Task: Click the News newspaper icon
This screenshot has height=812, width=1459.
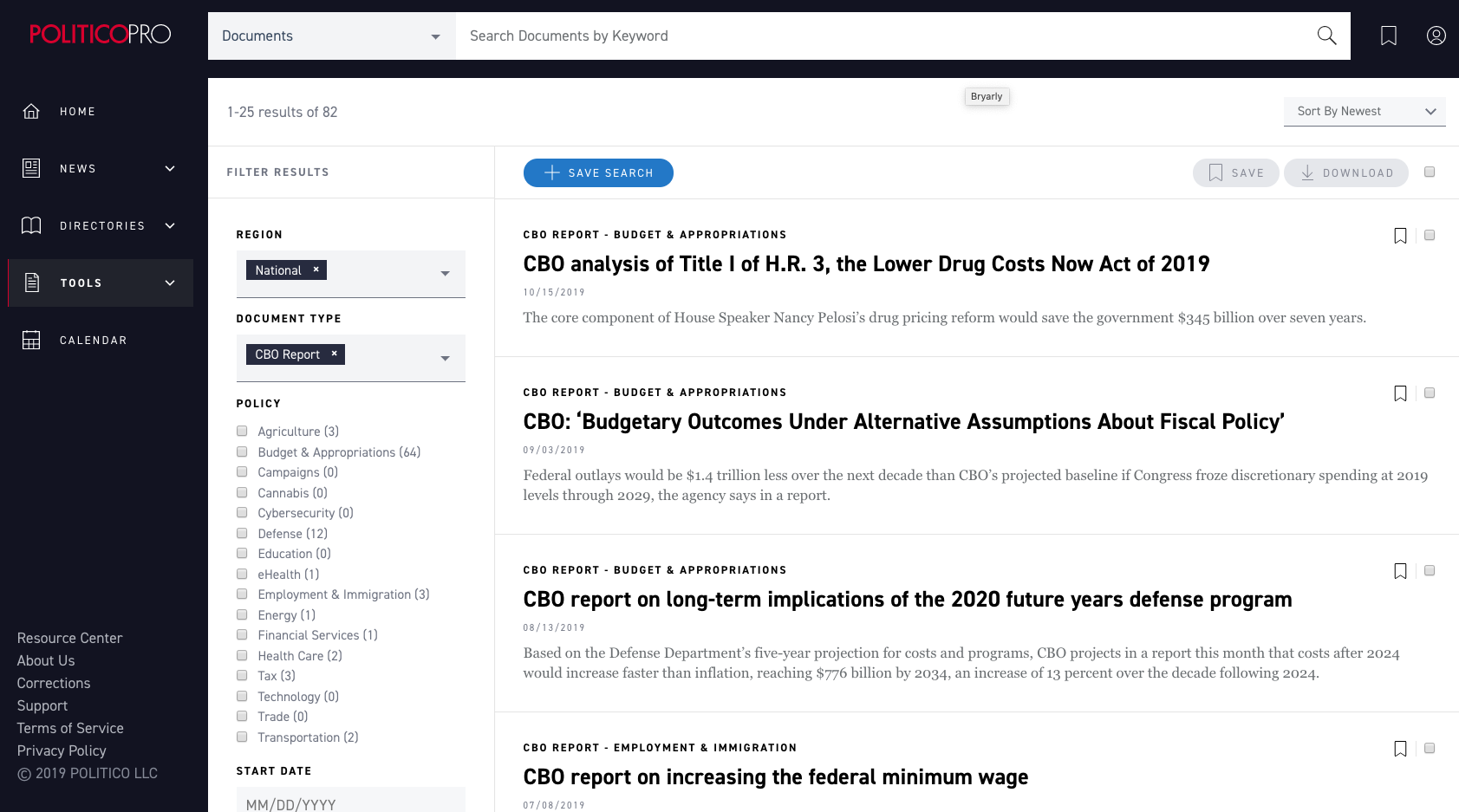Action: (x=31, y=168)
